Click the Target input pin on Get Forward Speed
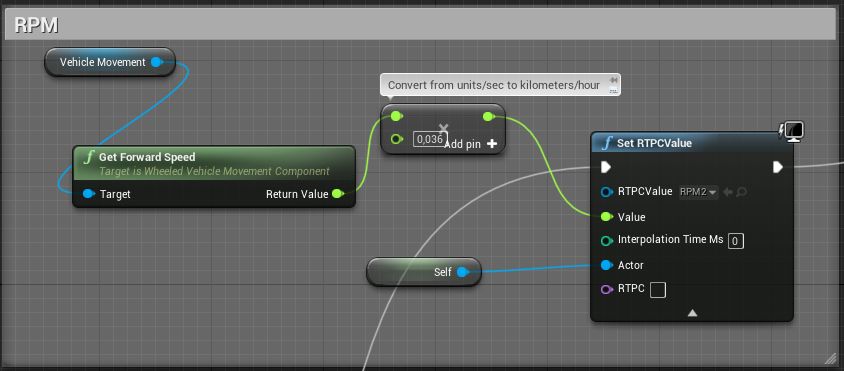 [89, 194]
